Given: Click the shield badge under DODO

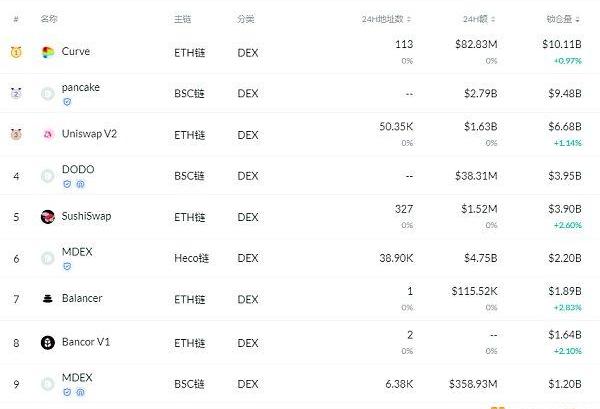Looking at the screenshot, I should 67,184.
